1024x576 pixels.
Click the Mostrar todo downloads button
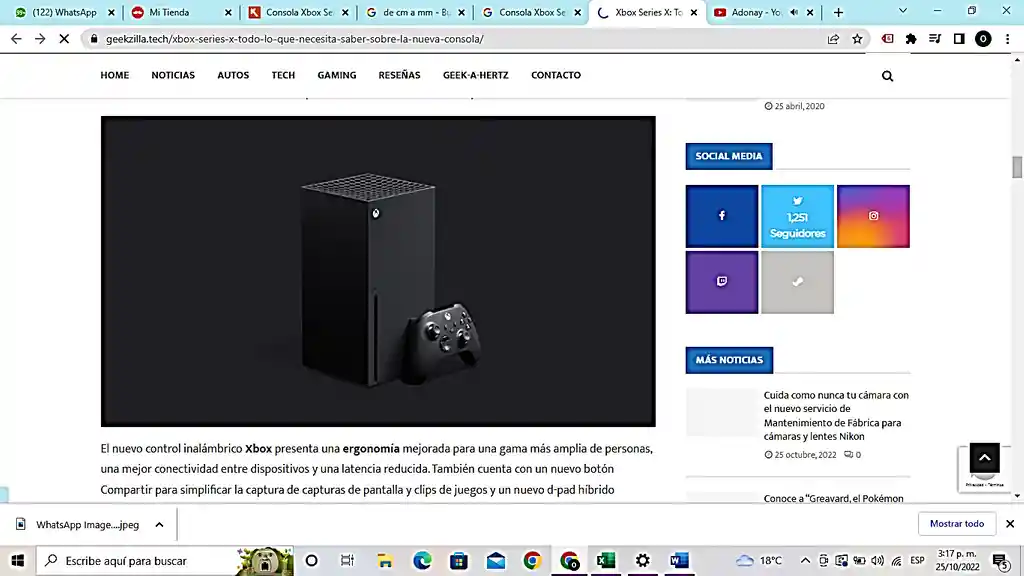(956, 524)
